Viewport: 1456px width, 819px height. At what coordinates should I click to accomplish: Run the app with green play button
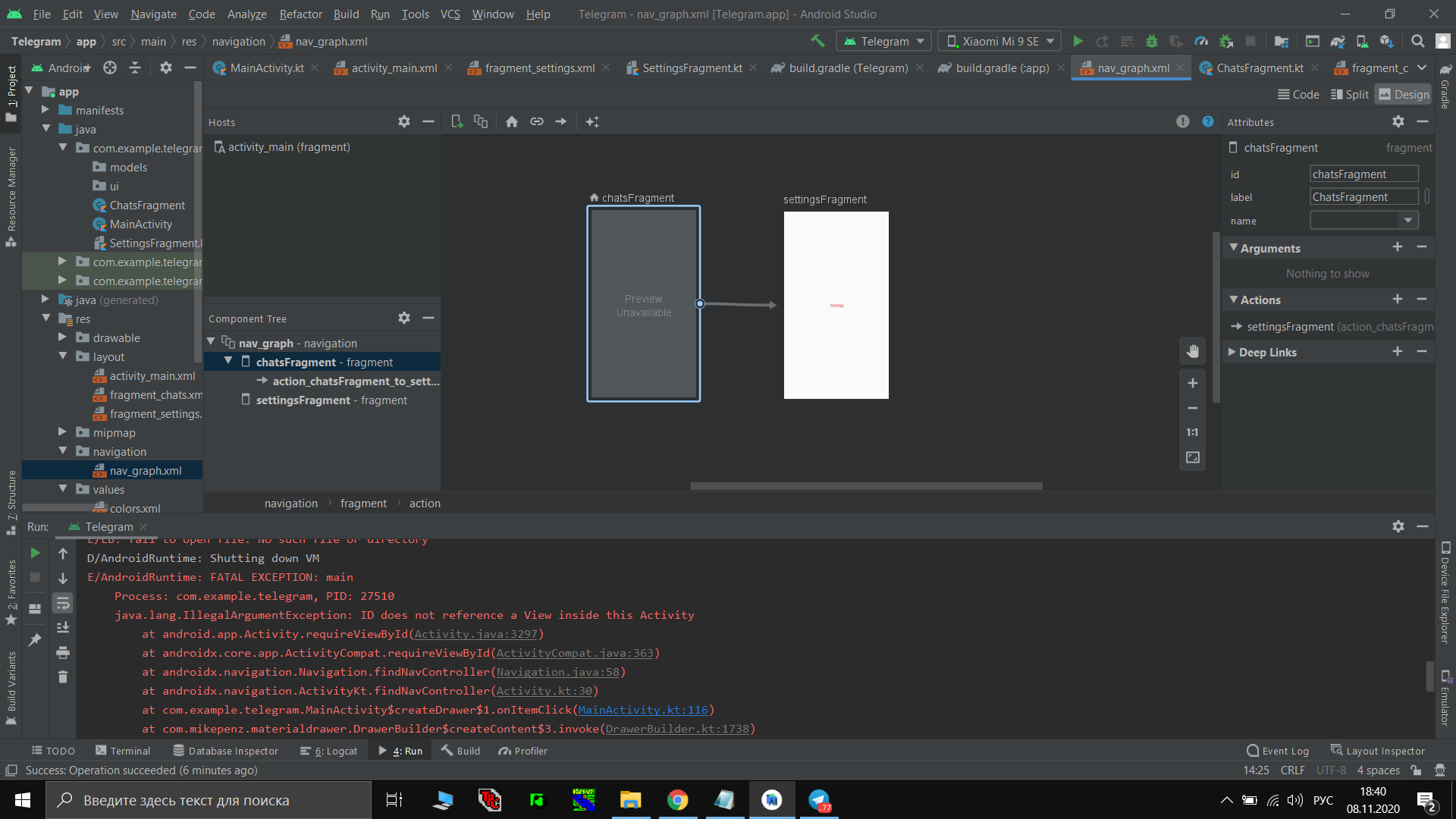click(1078, 42)
